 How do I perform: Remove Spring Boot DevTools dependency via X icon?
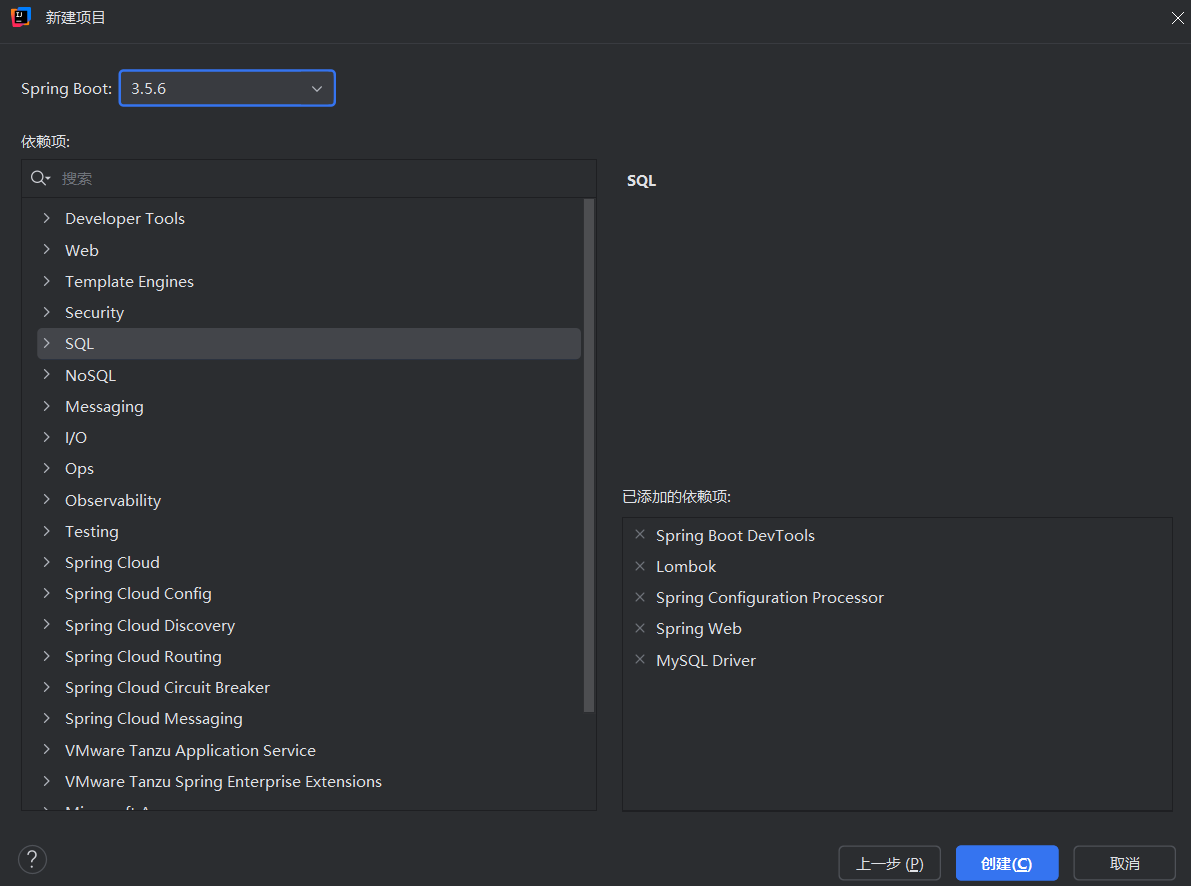tap(640, 535)
